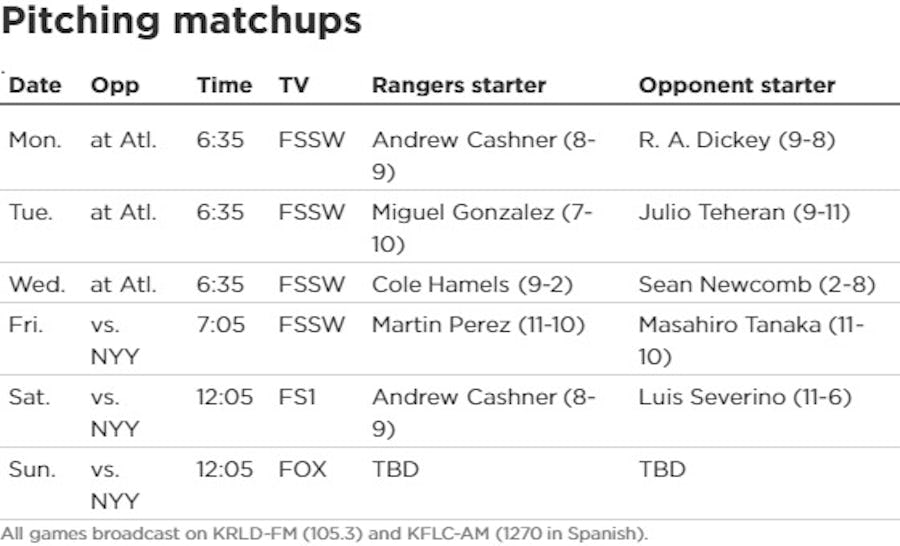Select the Rangers starter column header
This screenshot has height=546, width=900.
[x=459, y=85]
